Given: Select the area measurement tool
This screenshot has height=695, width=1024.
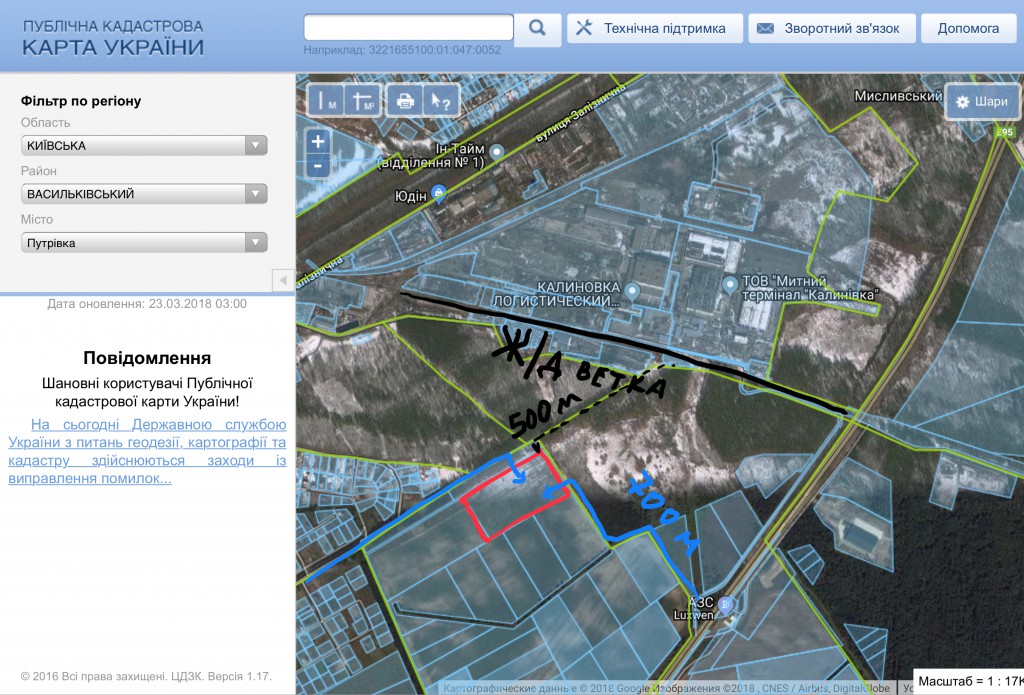Looking at the screenshot, I should [x=362, y=101].
